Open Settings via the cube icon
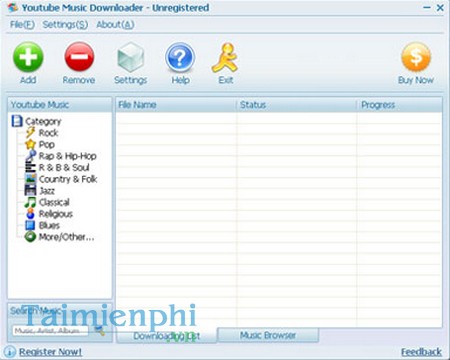The image size is (450, 360). 131,57
